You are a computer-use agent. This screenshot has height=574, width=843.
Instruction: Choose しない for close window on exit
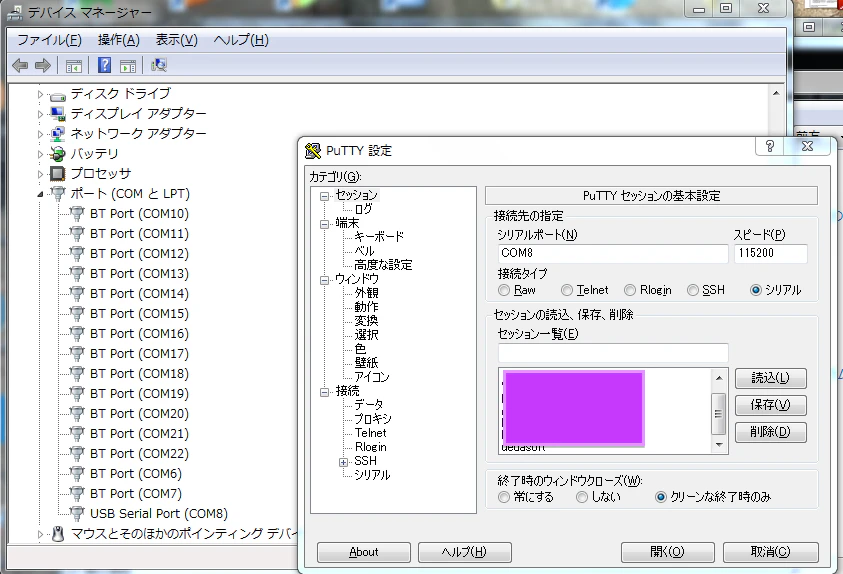[x=582, y=497]
